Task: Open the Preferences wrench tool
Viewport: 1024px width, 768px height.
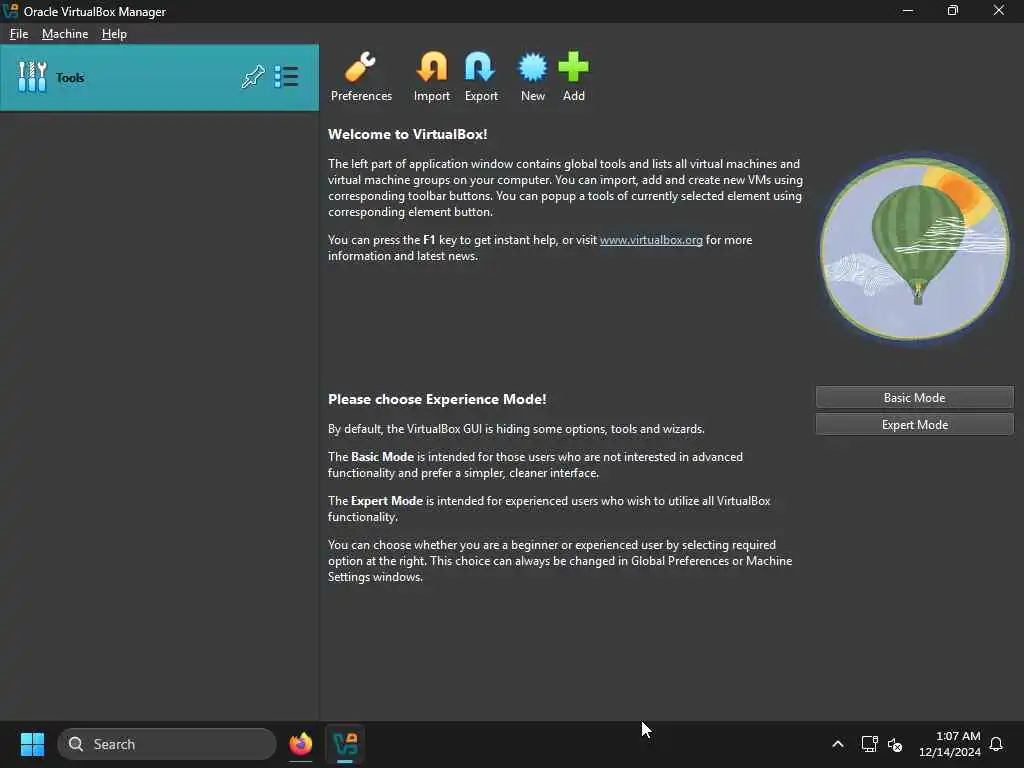Action: [x=360, y=76]
